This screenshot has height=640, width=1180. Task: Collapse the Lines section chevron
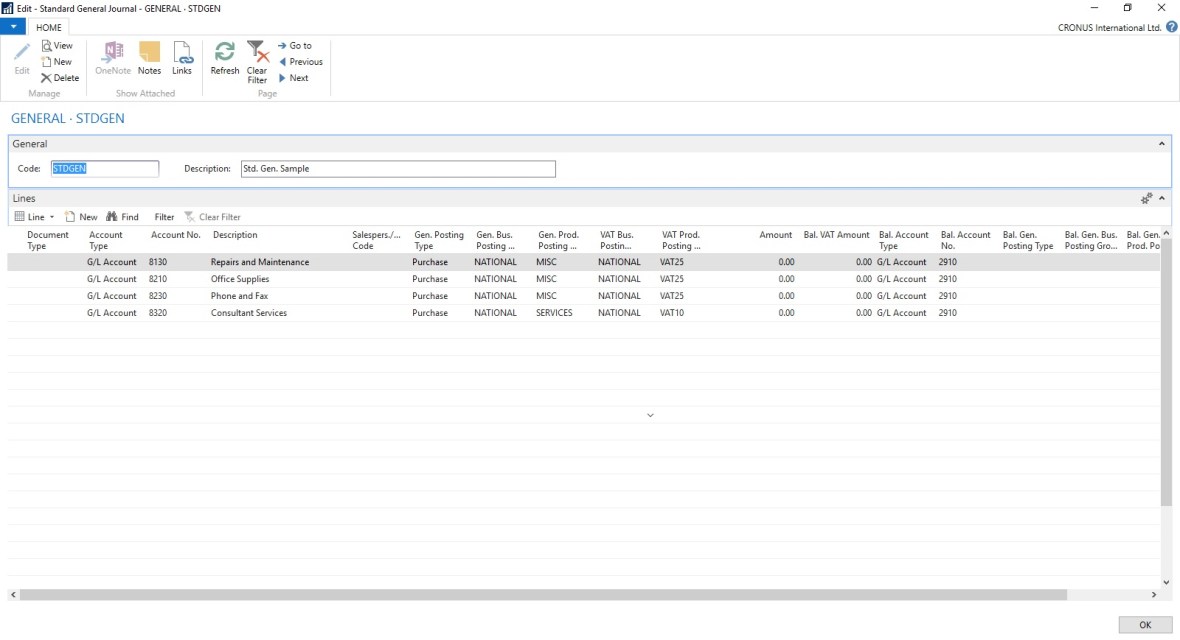[1162, 199]
